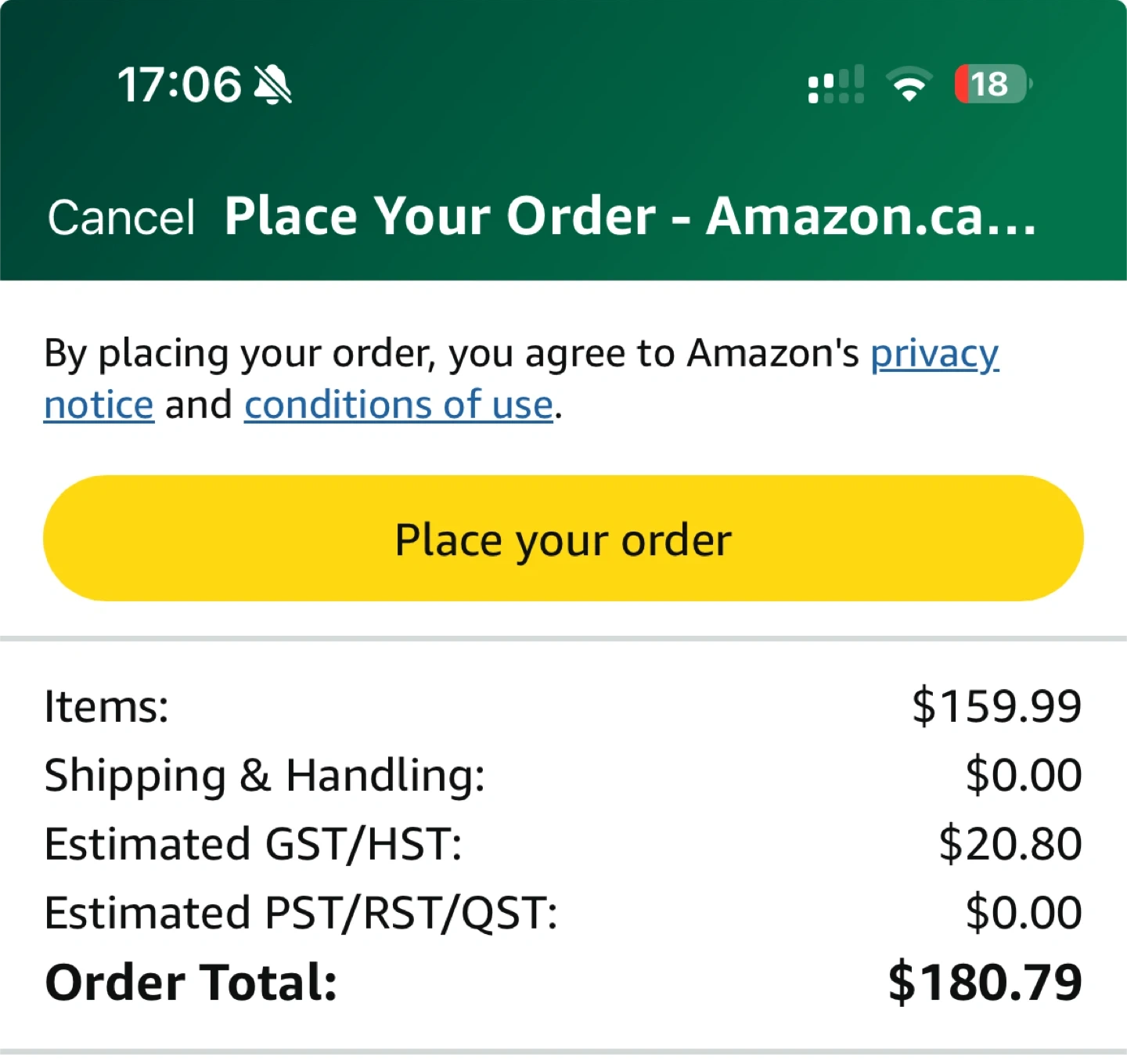Cancel the checkout
This screenshot has height=1064, width=1127.
click(121, 217)
